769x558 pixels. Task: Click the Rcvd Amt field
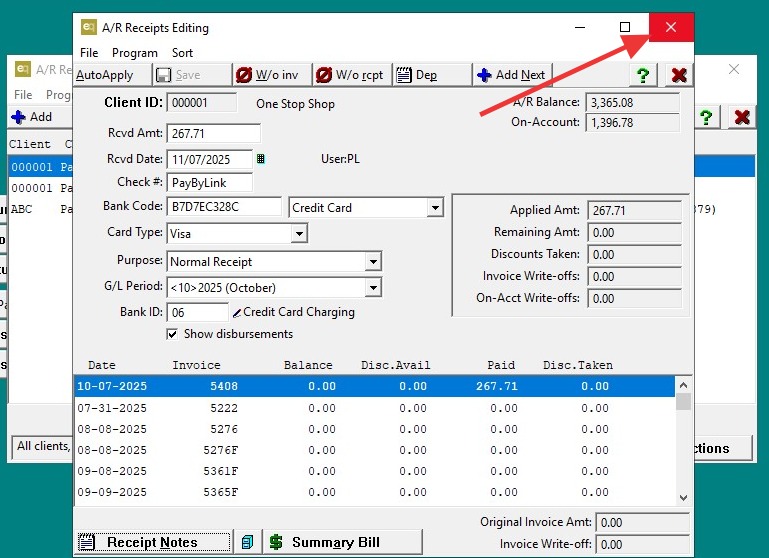tap(213, 133)
